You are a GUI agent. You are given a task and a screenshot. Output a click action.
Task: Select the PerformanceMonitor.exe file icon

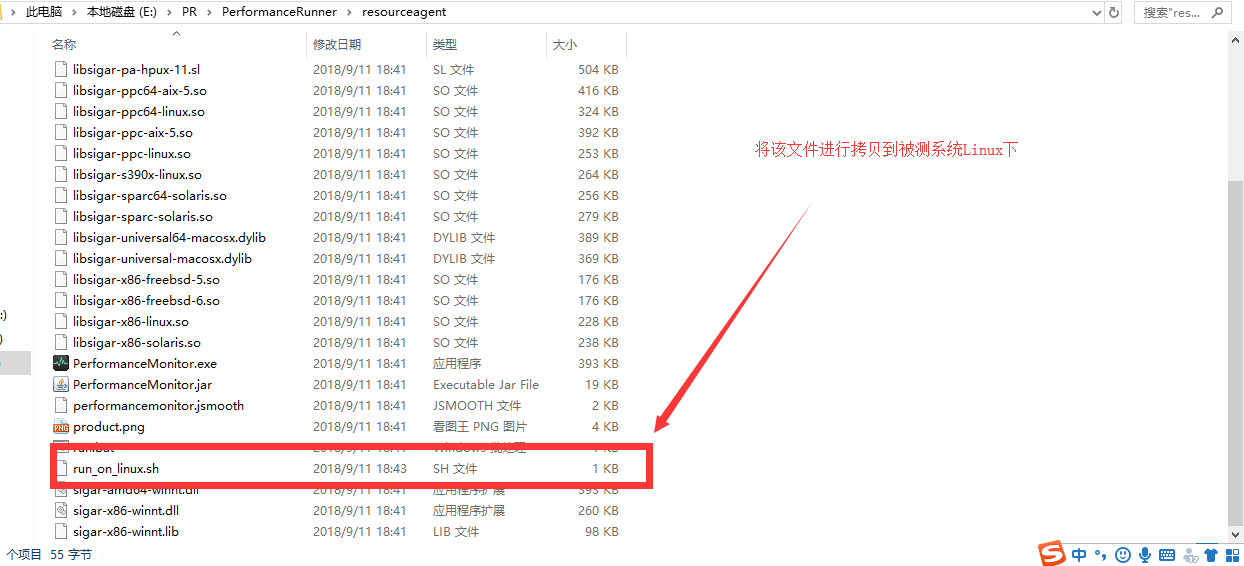(x=61, y=364)
